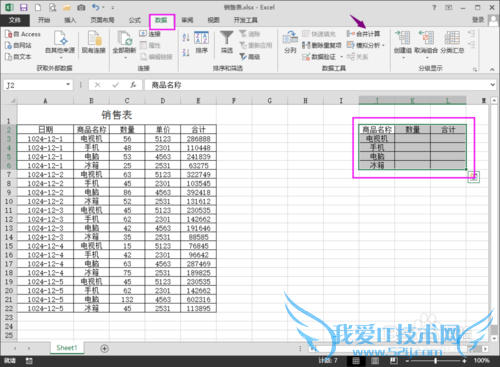Select the Sheet1 worksheet tab
The image size is (500, 367).
[x=67, y=348]
